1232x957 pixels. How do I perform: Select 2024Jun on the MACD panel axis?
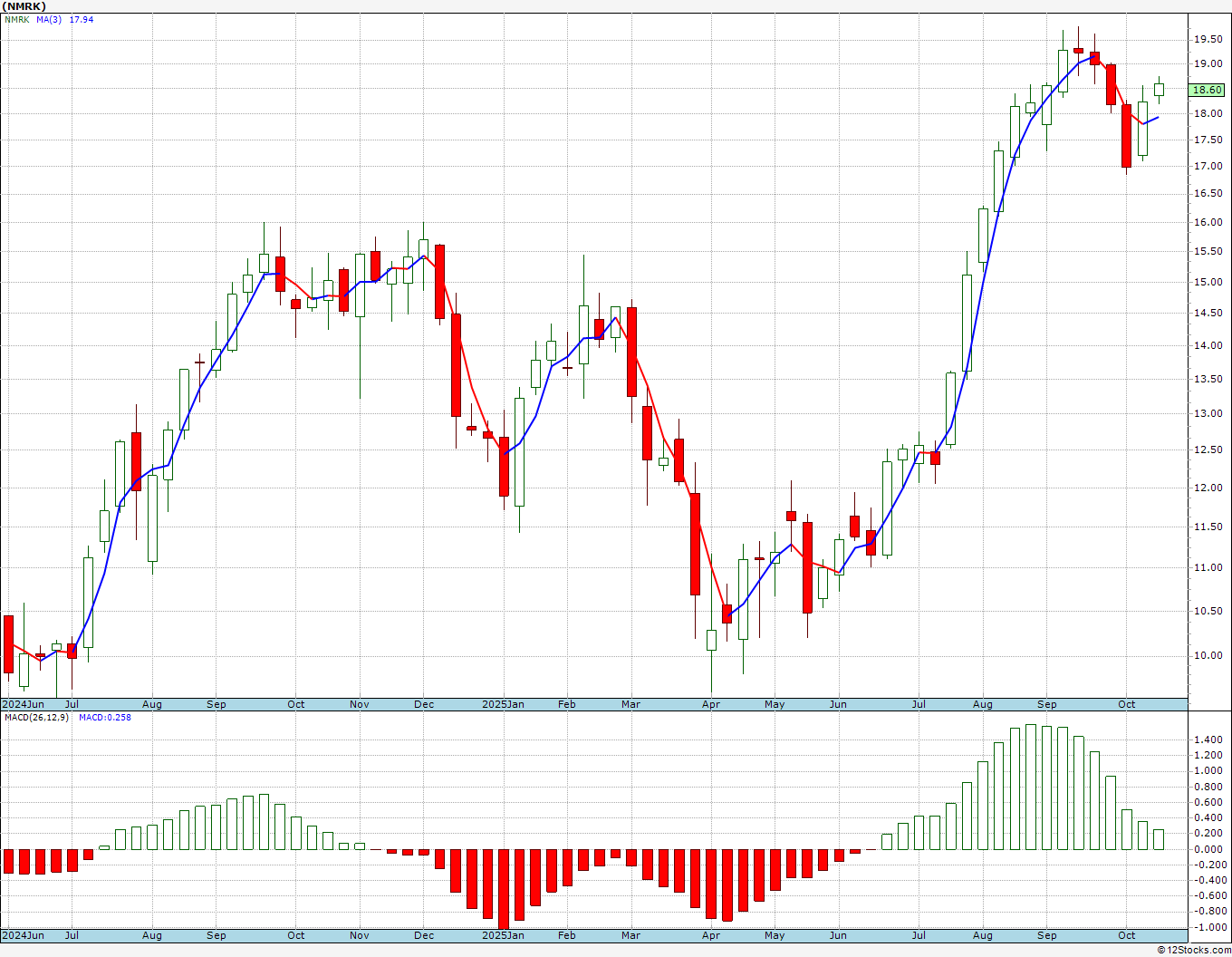point(24,935)
